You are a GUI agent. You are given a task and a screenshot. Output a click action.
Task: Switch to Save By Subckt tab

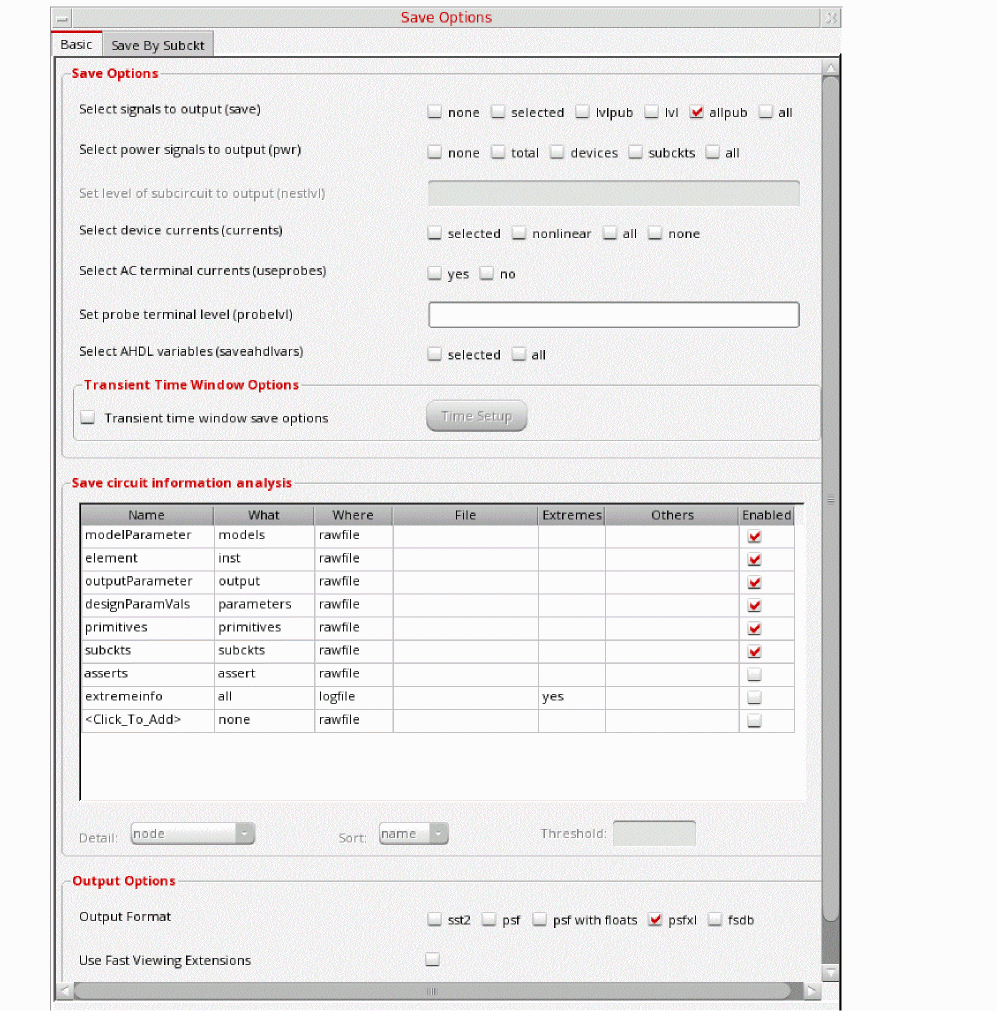click(x=158, y=45)
